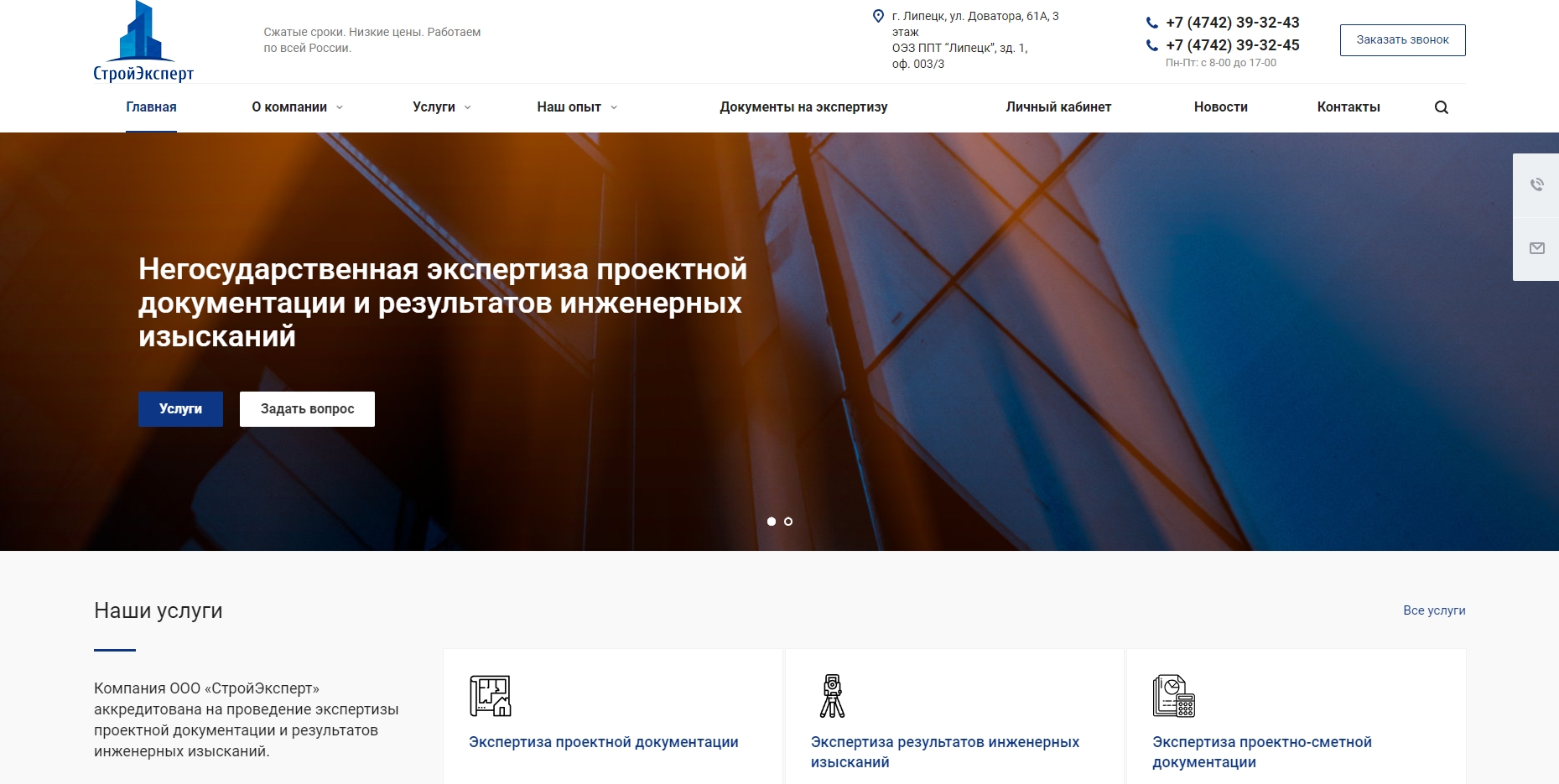
Task: Click the surveying tripod icon
Action: [x=832, y=696]
